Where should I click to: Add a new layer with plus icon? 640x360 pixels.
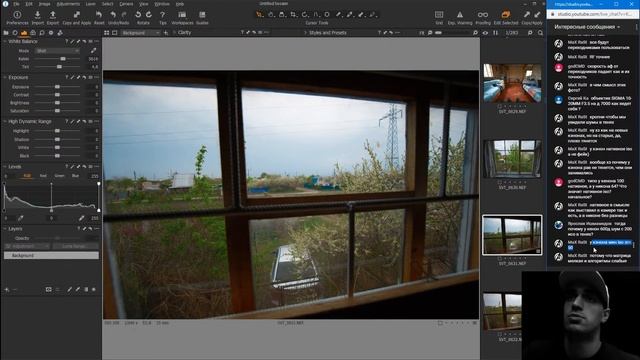[x=7, y=289]
